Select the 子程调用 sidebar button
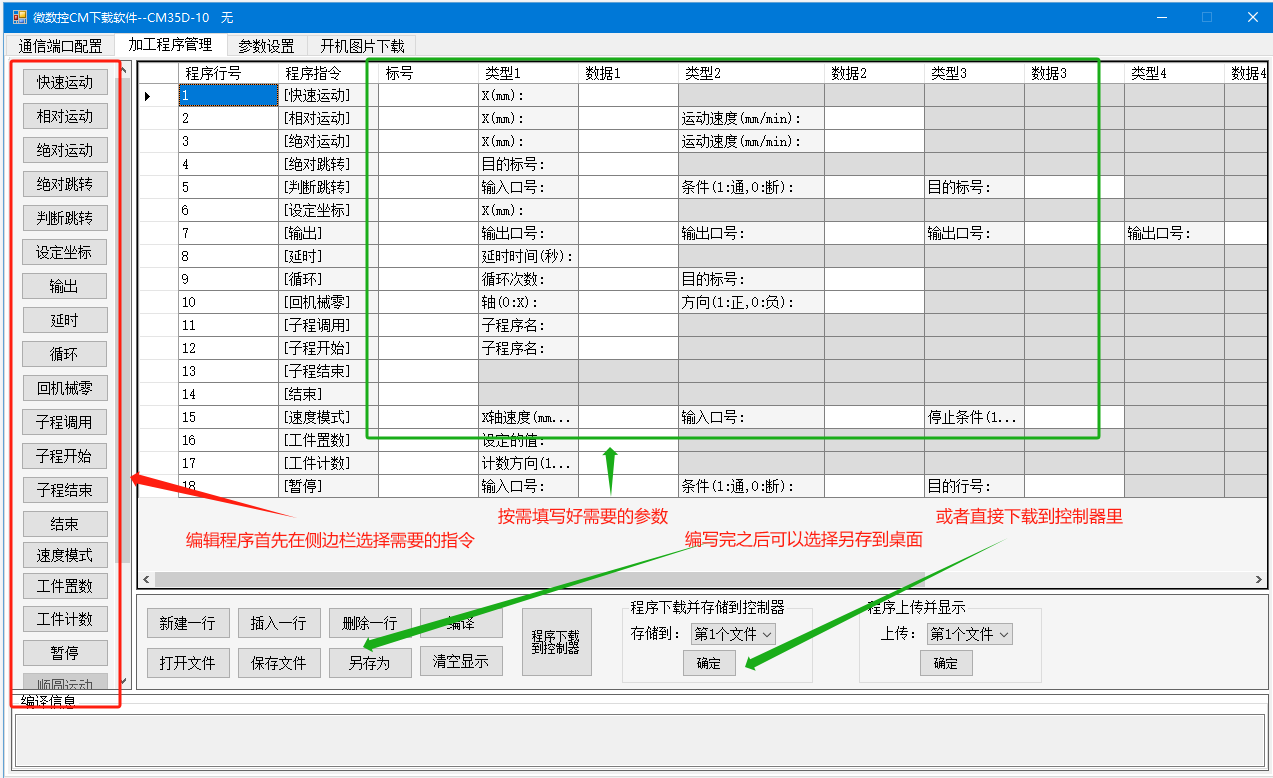 (x=65, y=422)
